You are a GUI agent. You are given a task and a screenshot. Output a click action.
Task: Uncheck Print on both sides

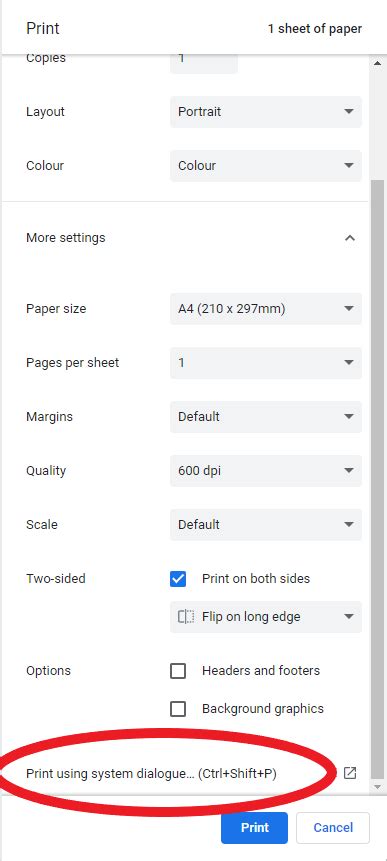point(178,579)
